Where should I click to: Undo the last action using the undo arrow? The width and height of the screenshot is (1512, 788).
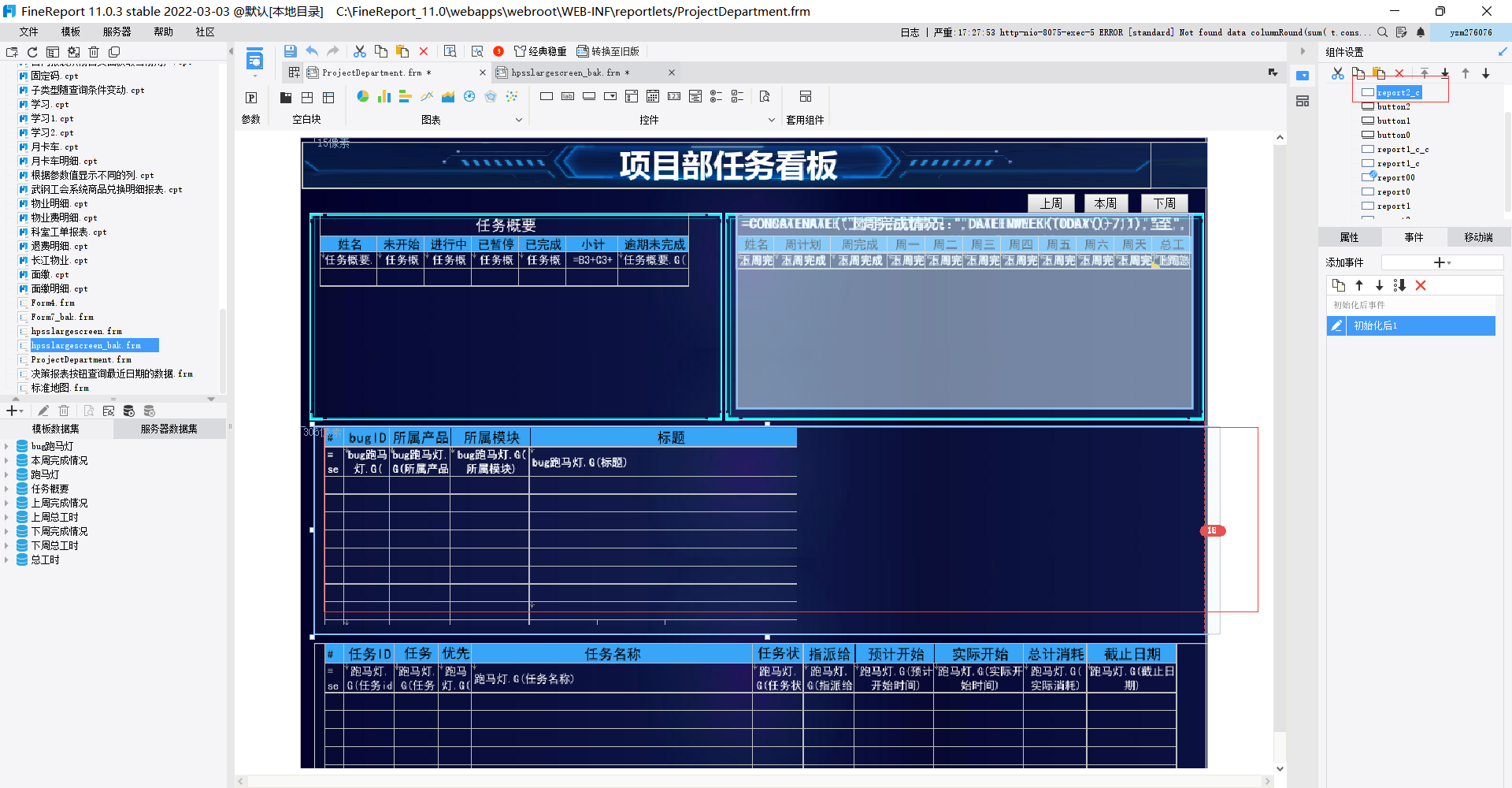[312, 51]
